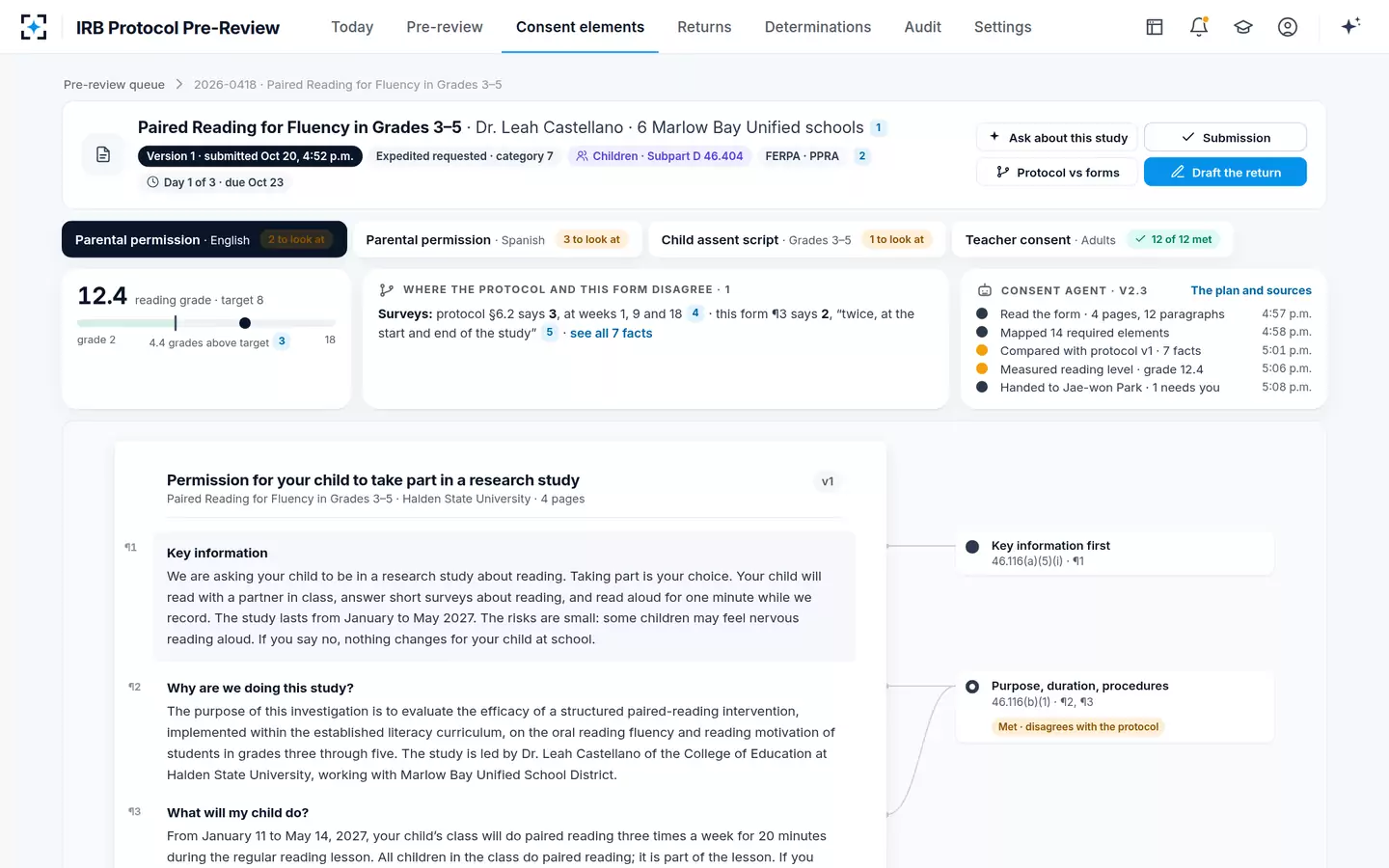Open the graduation cap training icon
The image size is (1389, 868).
coord(1243,27)
